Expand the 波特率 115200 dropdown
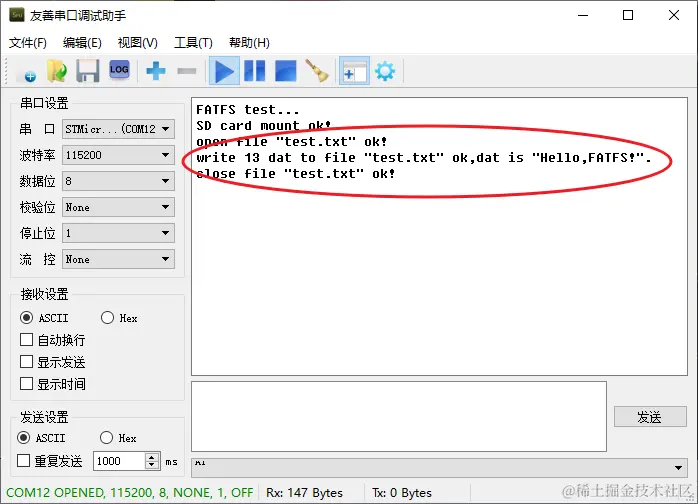Viewport: 698px width, 504px height. (x=118, y=155)
